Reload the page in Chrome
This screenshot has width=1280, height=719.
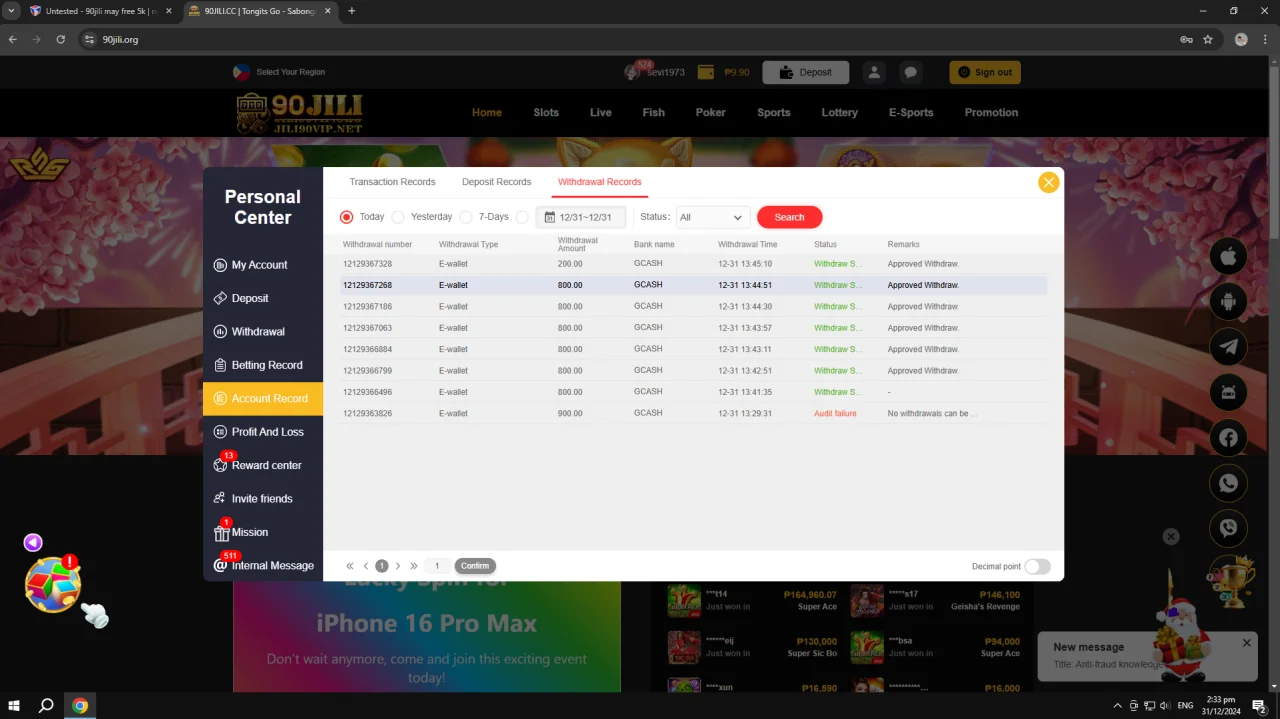(60, 40)
